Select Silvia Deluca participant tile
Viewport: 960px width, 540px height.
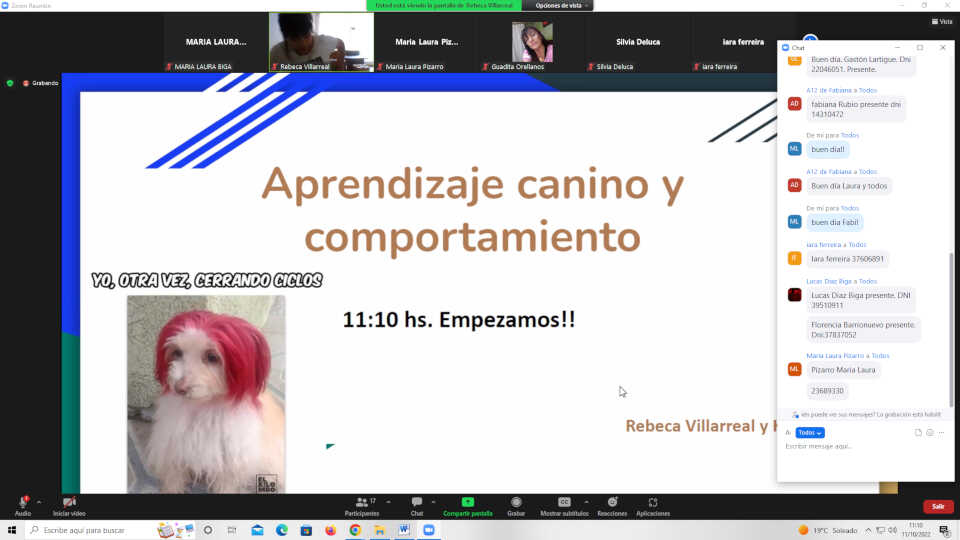637,42
